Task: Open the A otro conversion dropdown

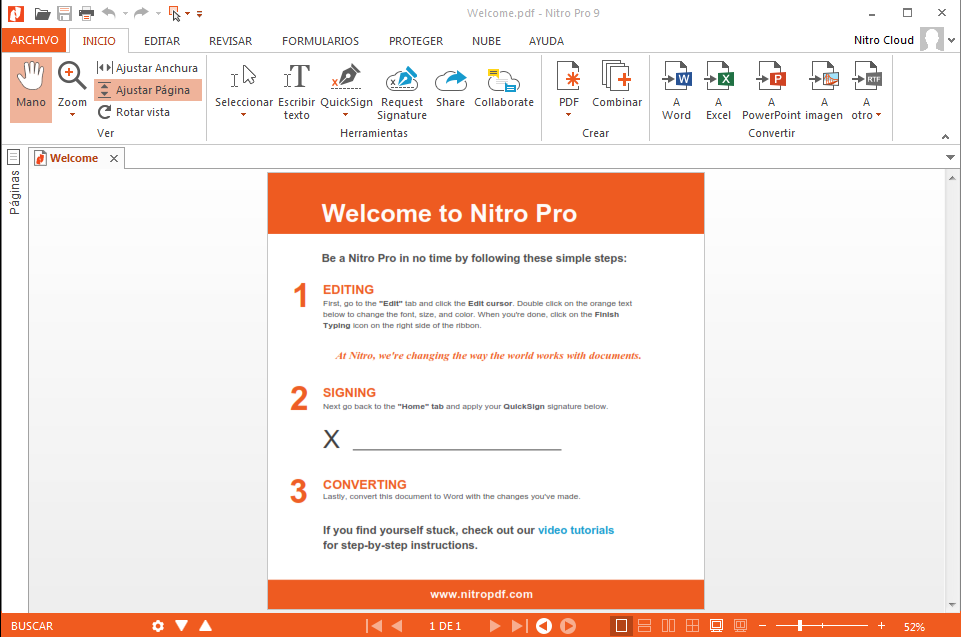Action: (x=866, y=91)
